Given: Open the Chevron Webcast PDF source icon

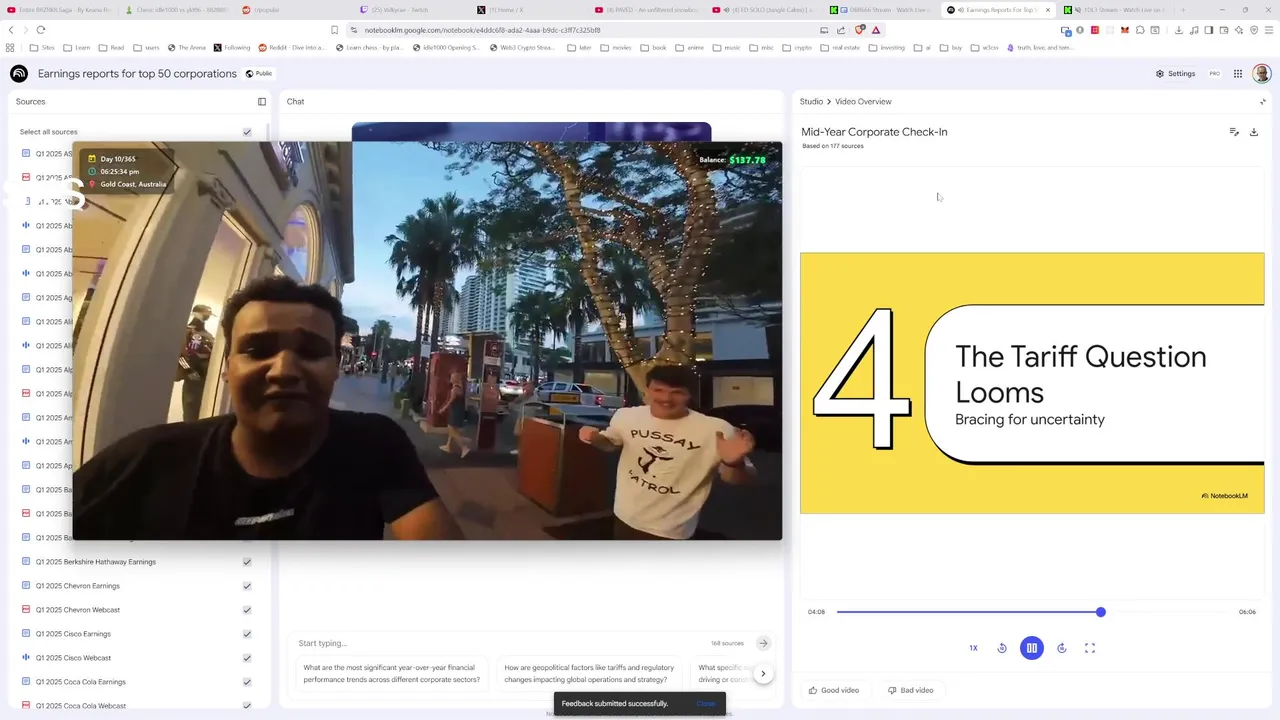Looking at the screenshot, I should click(26, 610).
